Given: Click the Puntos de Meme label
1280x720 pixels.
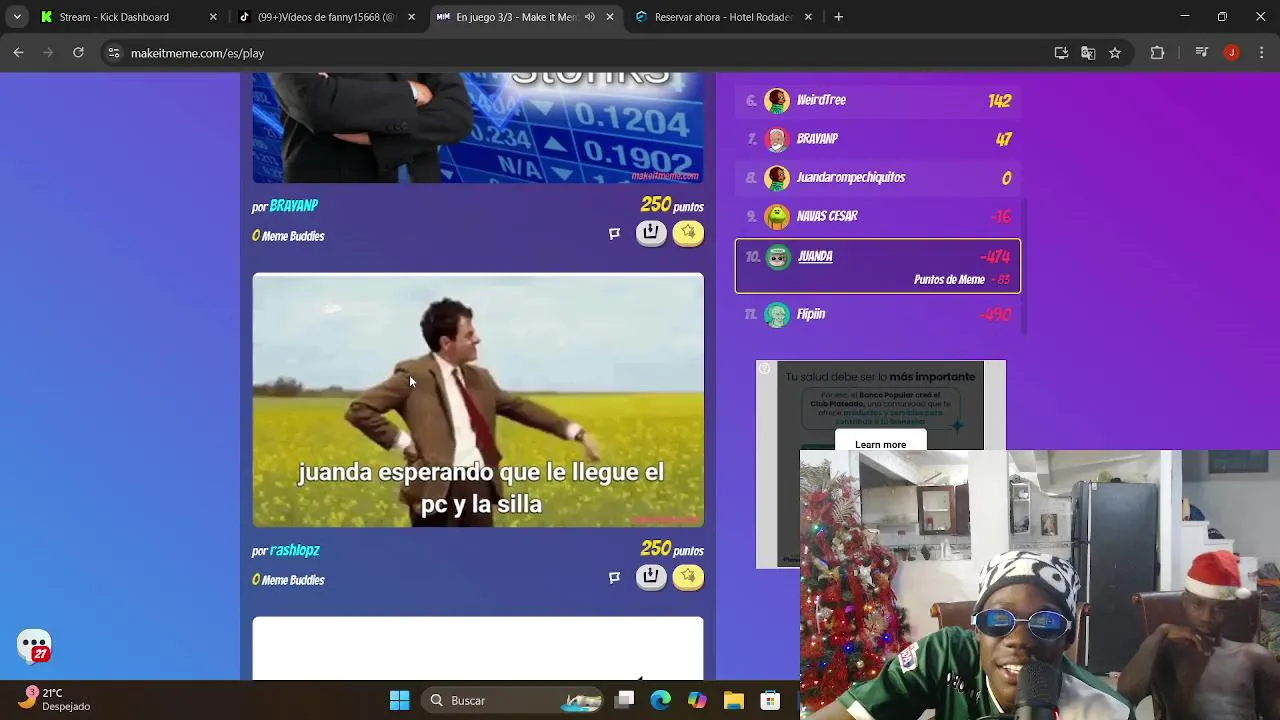Looking at the screenshot, I should pyautogui.click(x=949, y=280).
